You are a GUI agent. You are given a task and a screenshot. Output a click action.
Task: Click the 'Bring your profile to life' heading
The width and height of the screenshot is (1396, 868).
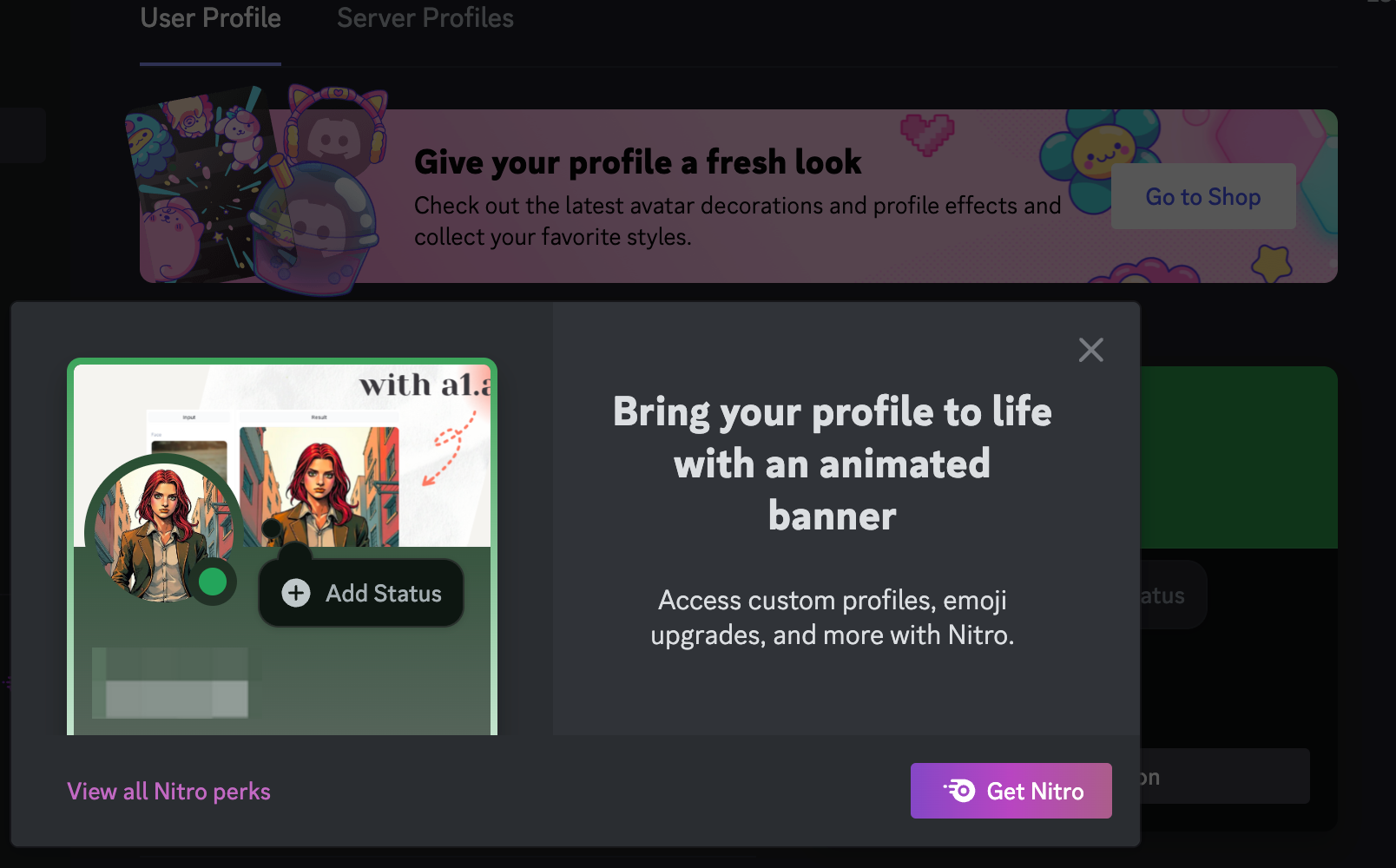coord(833,464)
